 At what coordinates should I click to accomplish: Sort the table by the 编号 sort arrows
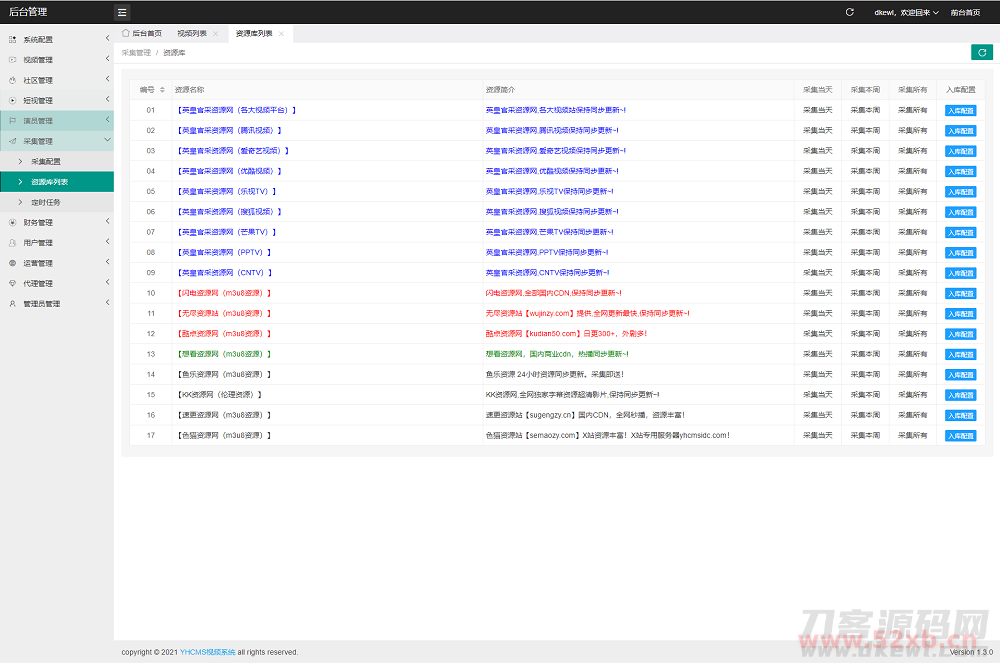point(162,90)
